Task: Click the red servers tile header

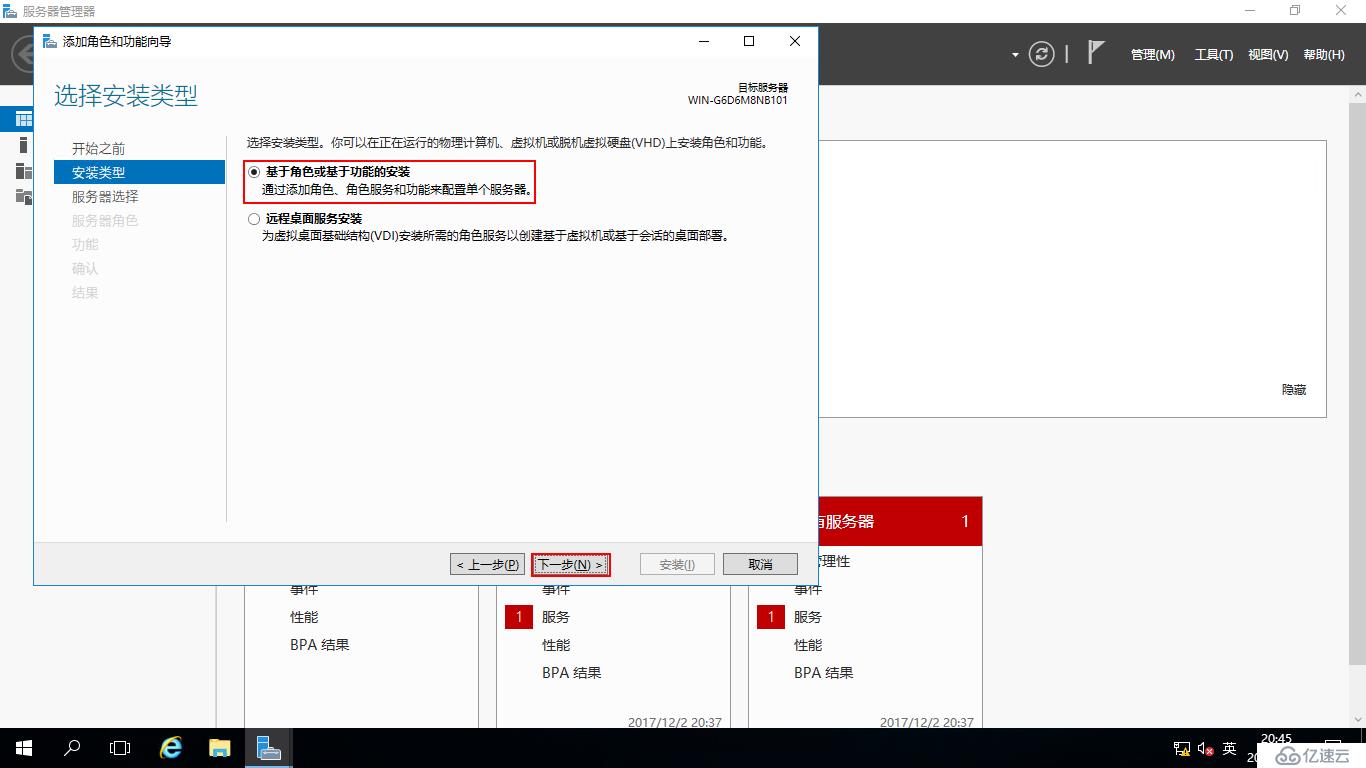Action: (900, 521)
